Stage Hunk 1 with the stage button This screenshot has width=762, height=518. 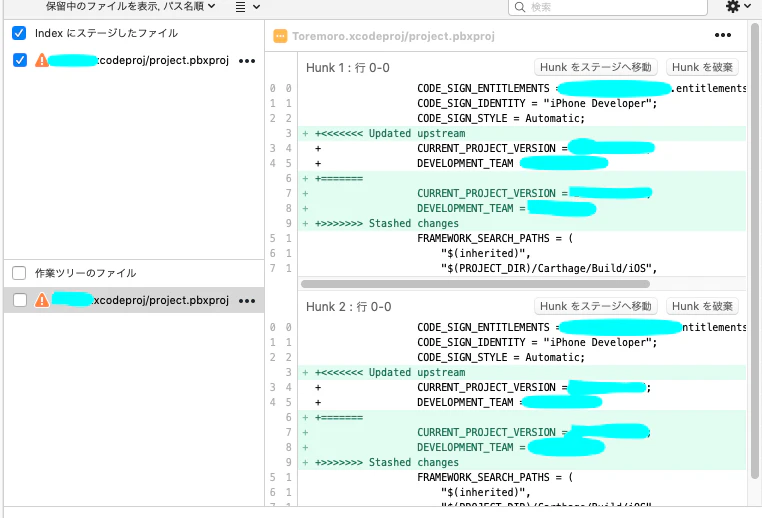pos(596,67)
